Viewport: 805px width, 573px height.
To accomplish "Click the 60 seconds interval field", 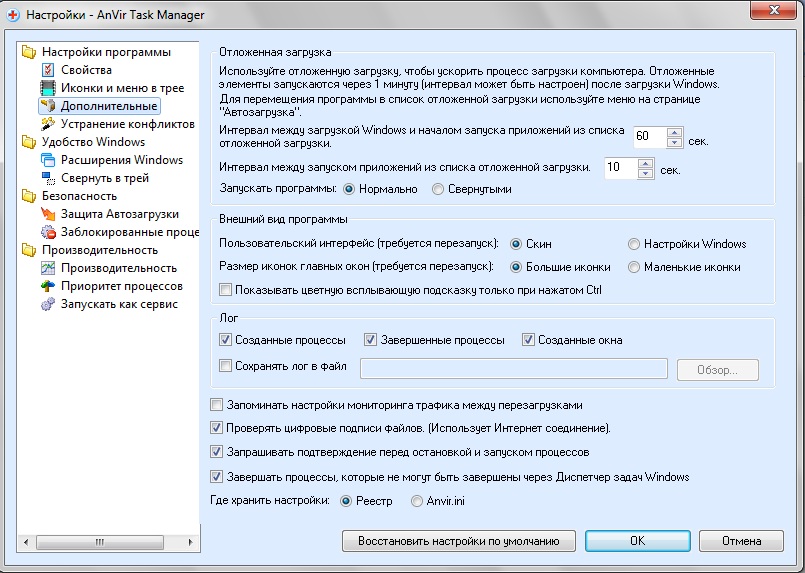I will [650, 137].
